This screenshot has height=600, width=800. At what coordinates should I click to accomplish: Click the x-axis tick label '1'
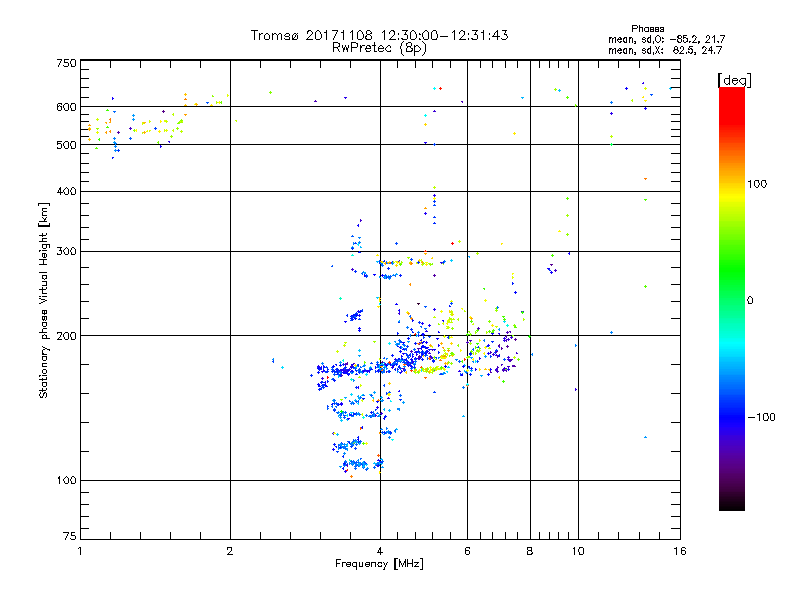[80, 551]
